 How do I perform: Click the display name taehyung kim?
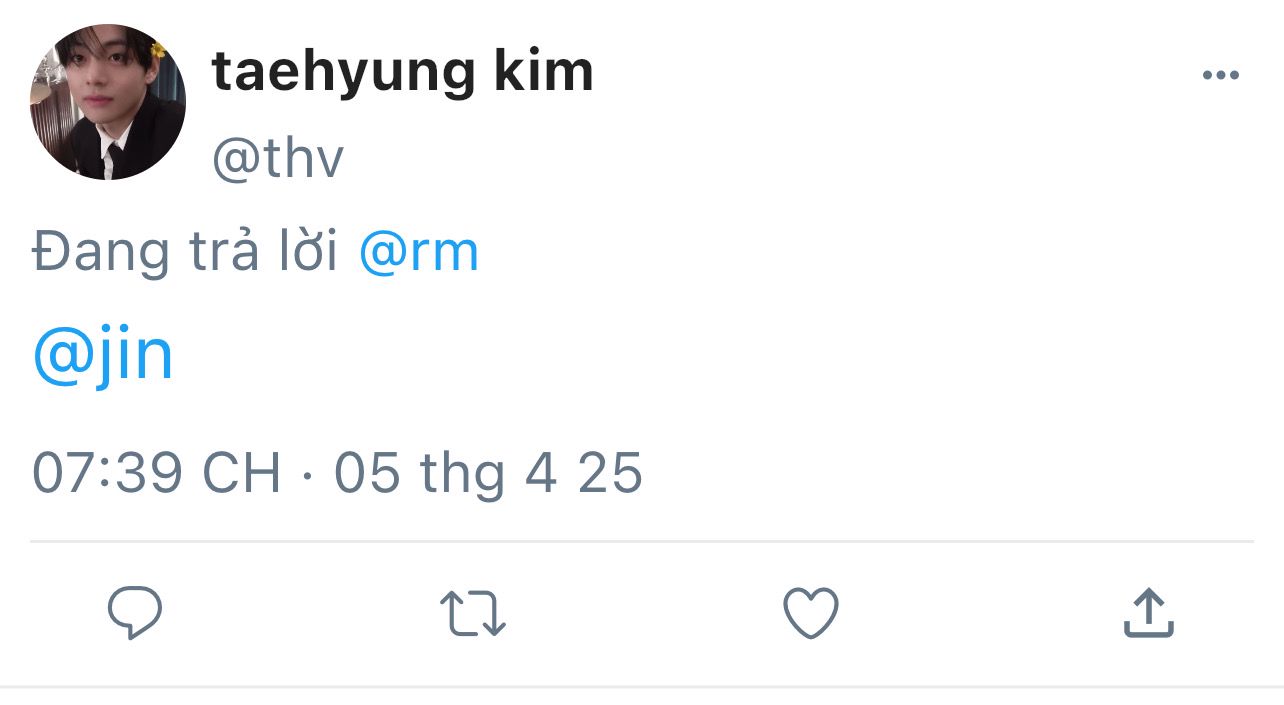[x=402, y=72]
